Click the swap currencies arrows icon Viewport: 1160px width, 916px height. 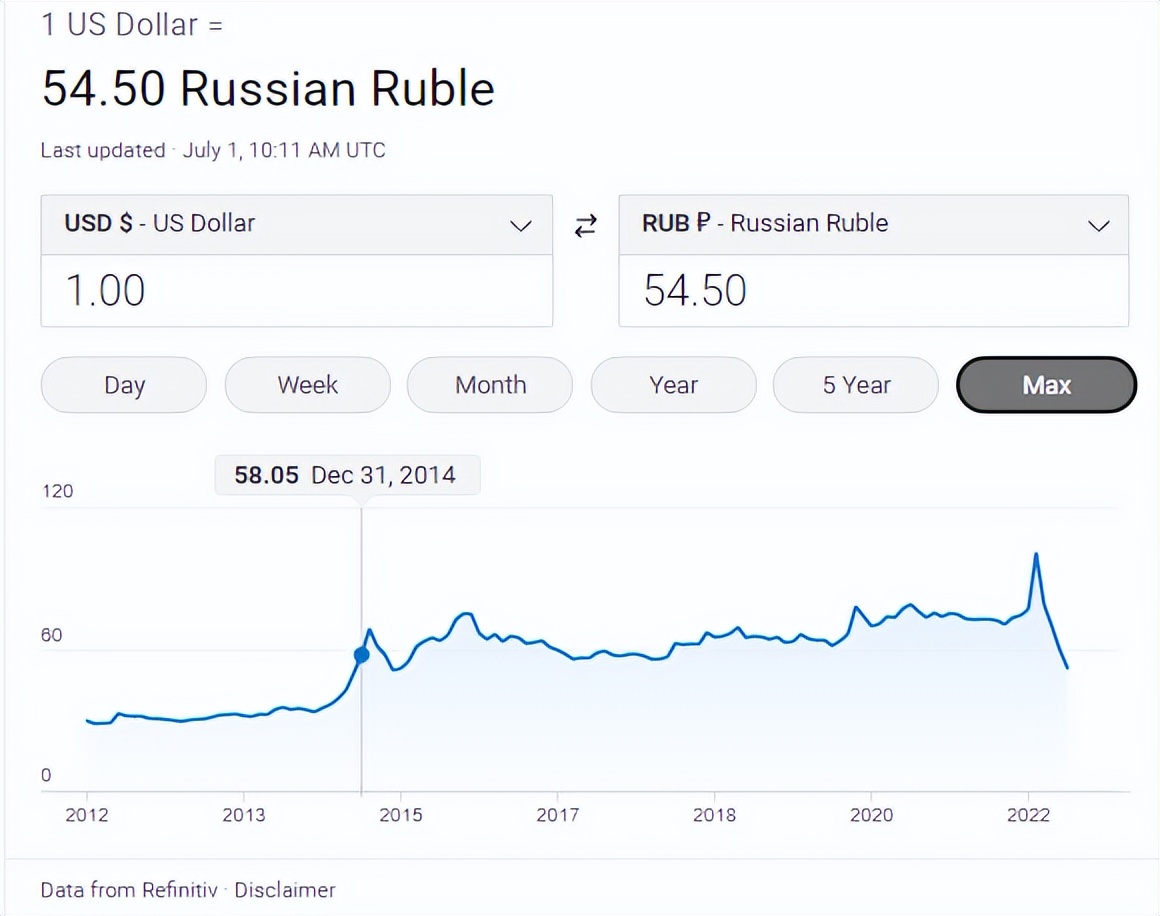(585, 226)
